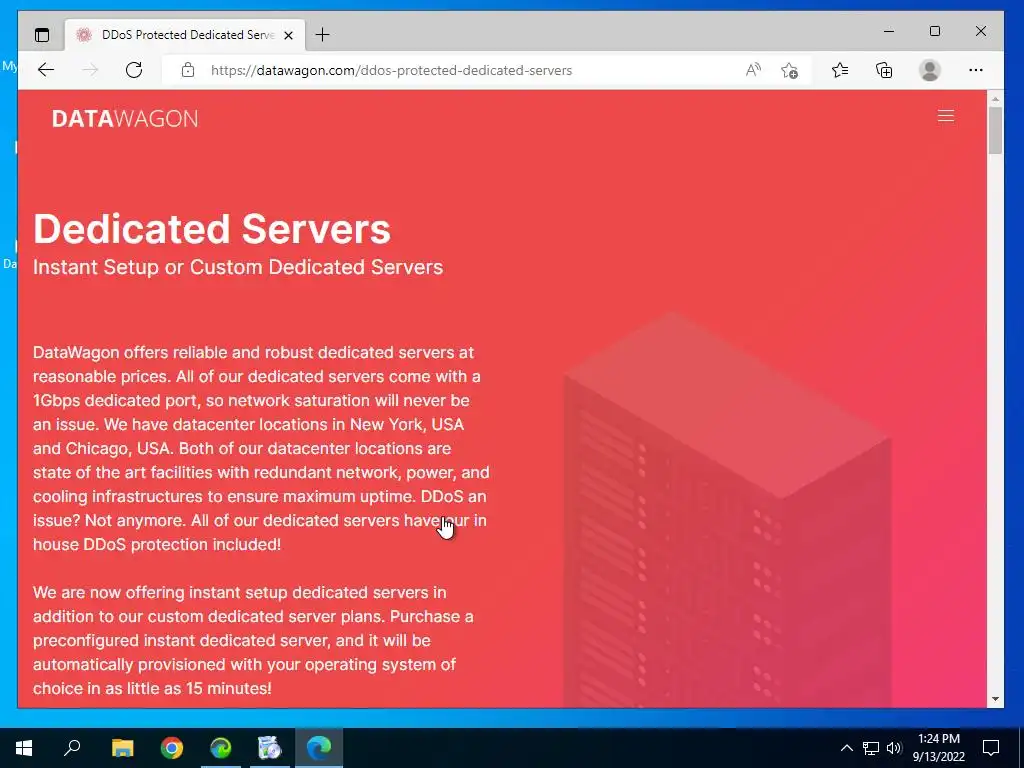
Task: Open the installer disc taskbar app
Action: click(x=270, y=748)
